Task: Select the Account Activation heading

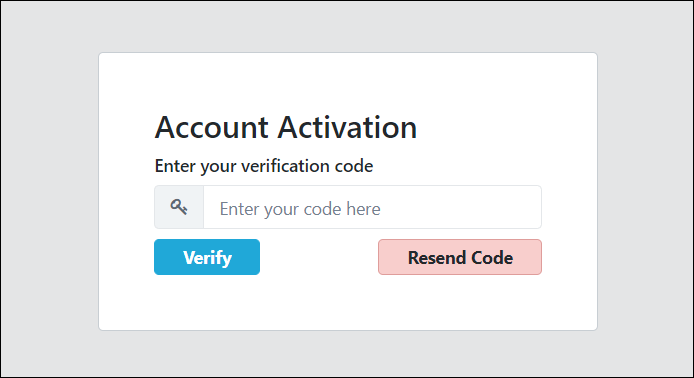Action: pyautogui.click(x=285, y=127)
